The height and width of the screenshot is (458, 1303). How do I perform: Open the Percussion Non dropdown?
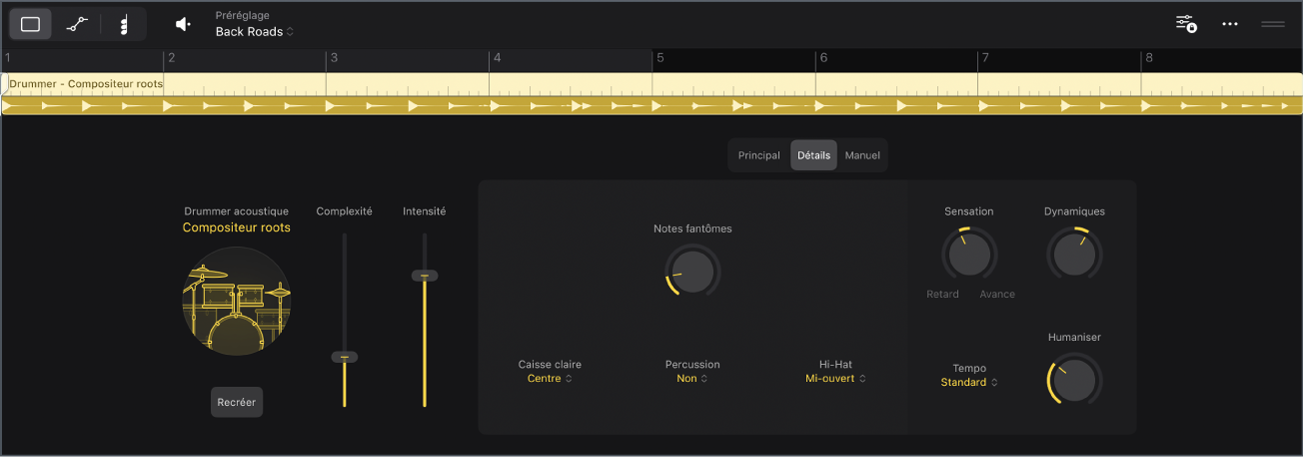(692, 379)
